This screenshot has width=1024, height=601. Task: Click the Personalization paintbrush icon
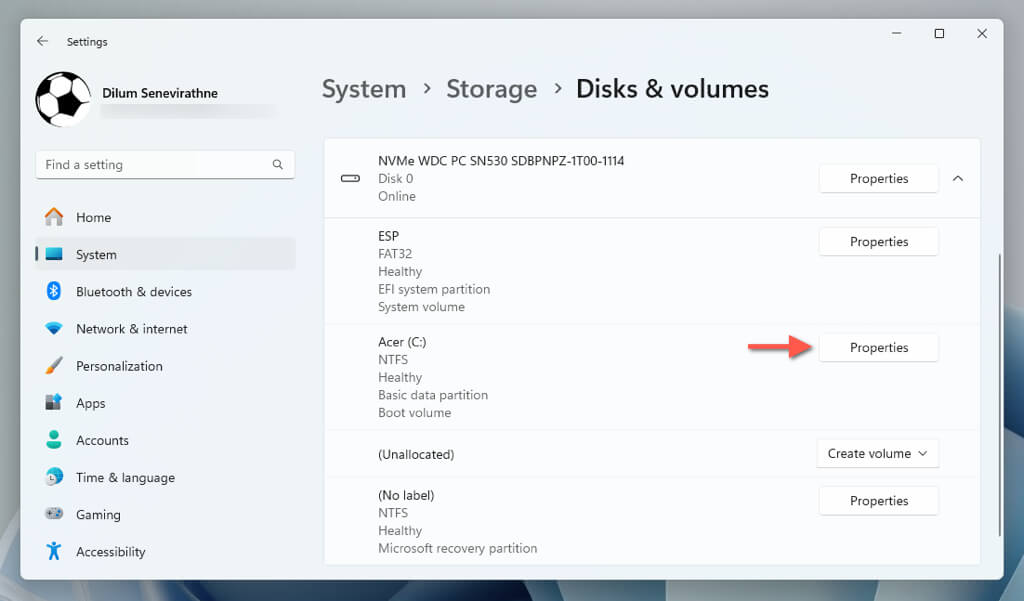coord(54,366)
